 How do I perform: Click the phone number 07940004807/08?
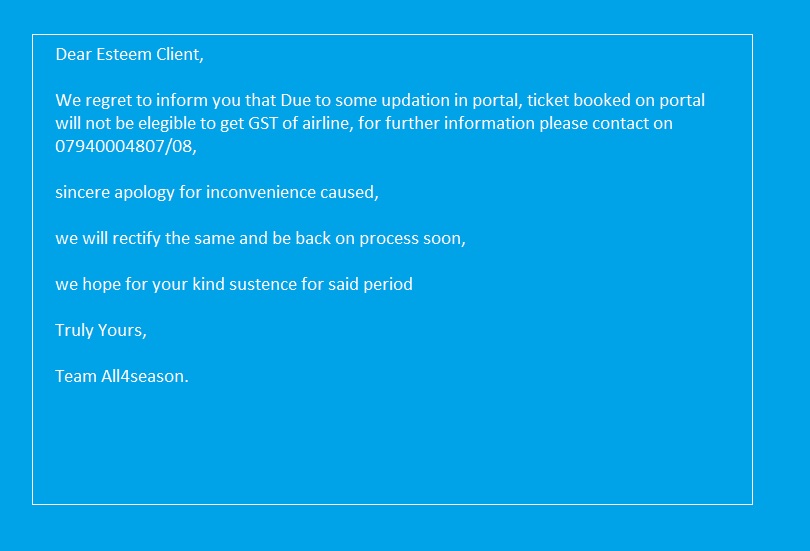pos(126,146)
